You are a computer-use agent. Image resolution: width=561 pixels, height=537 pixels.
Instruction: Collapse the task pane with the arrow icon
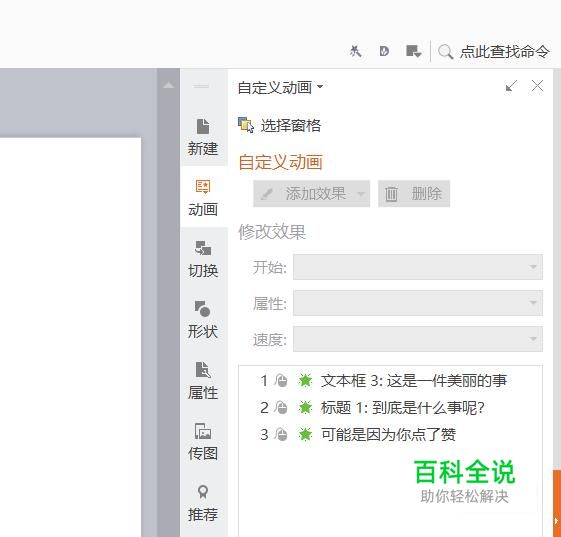click(511, 86)
